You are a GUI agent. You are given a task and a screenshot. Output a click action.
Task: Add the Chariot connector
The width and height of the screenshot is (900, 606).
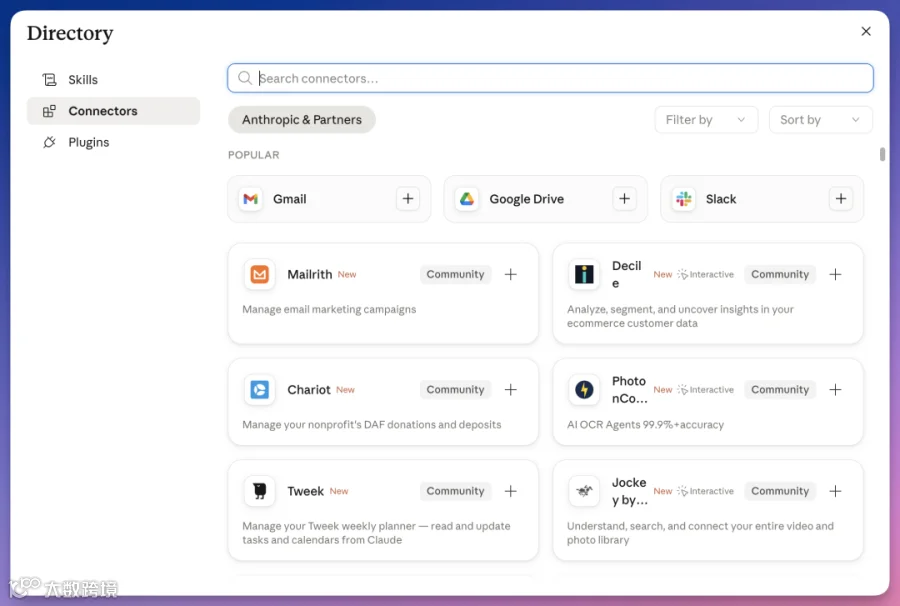511,390
